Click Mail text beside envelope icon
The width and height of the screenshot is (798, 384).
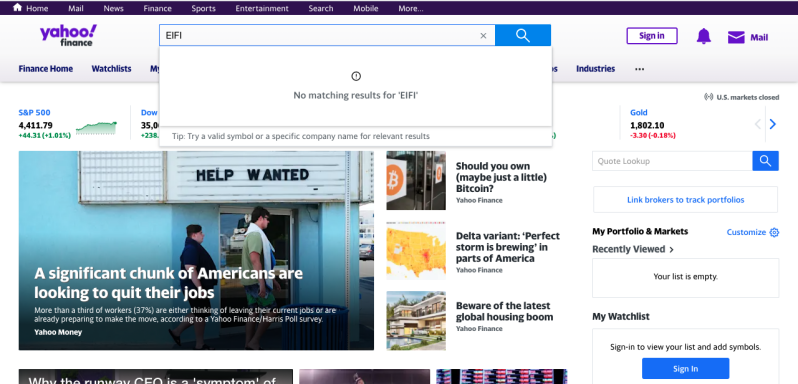[759, 37]
